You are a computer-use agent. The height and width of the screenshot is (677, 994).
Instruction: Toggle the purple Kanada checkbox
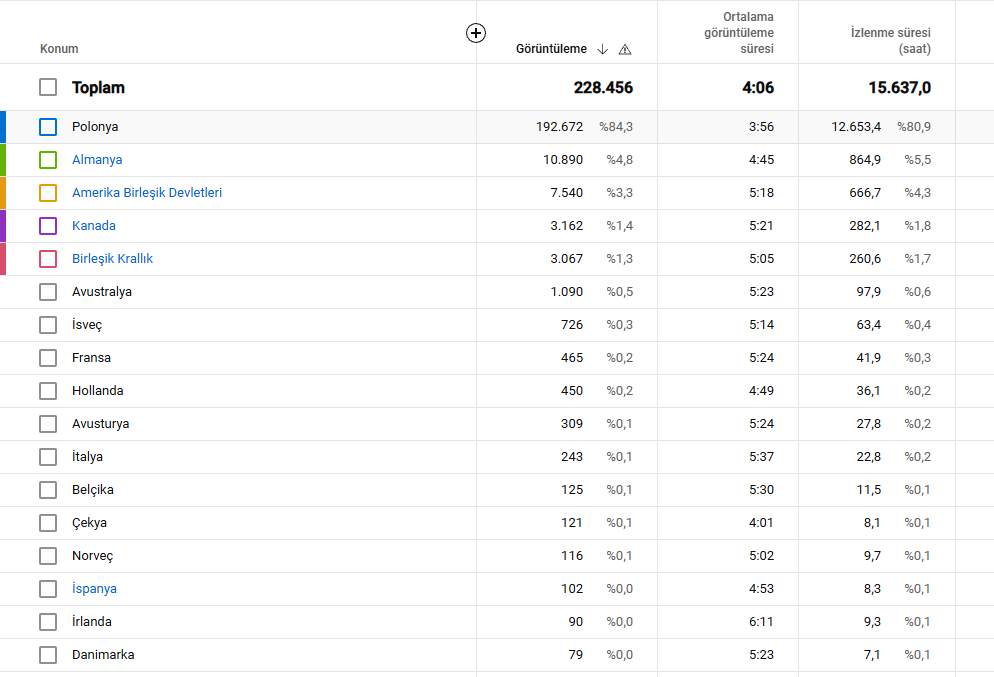(x=48, y=226)
